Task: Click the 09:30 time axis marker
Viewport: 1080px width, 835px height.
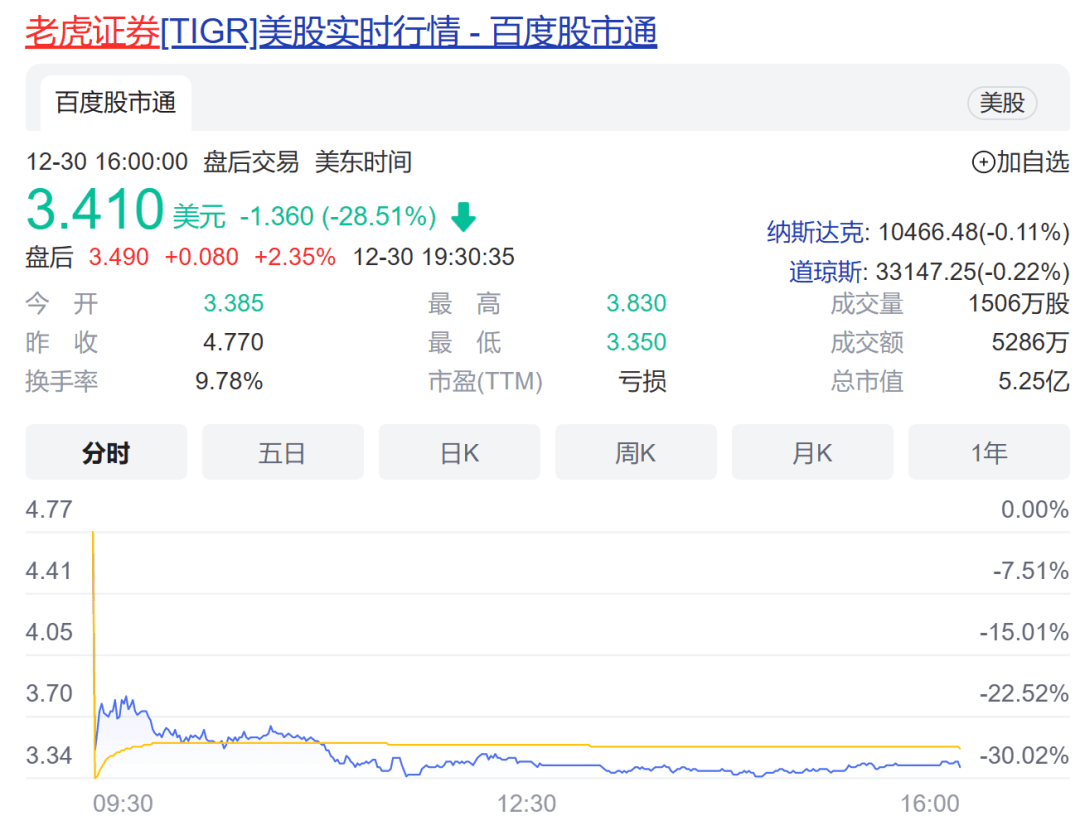Action: click(123, 804)
